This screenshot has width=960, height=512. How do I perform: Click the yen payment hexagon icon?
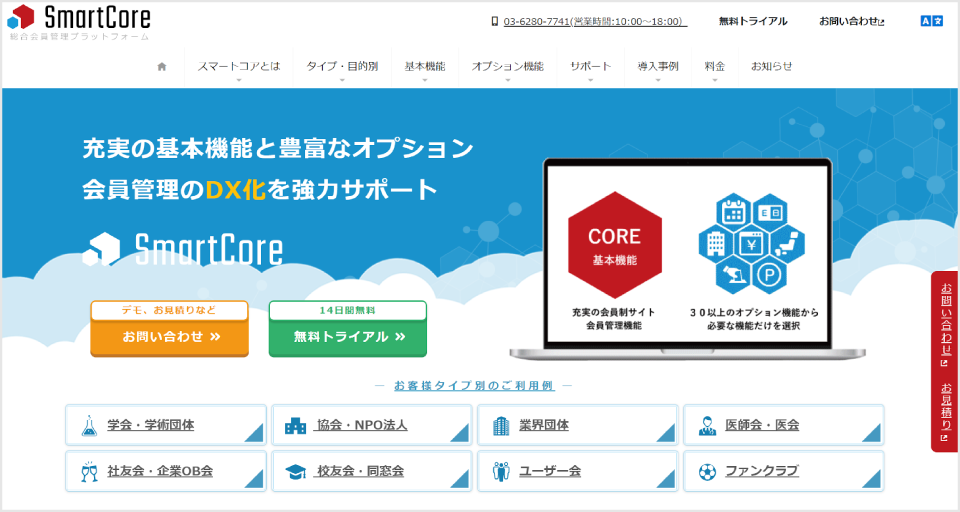[x=751, y=244]
